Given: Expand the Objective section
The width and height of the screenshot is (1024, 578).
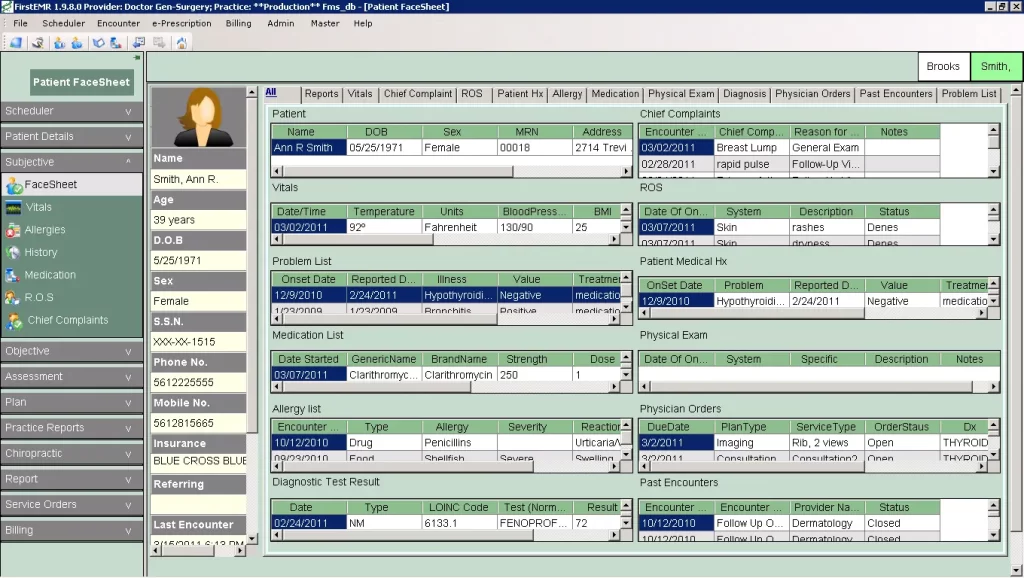Looking at the screenshot, I should coord(70,351).
